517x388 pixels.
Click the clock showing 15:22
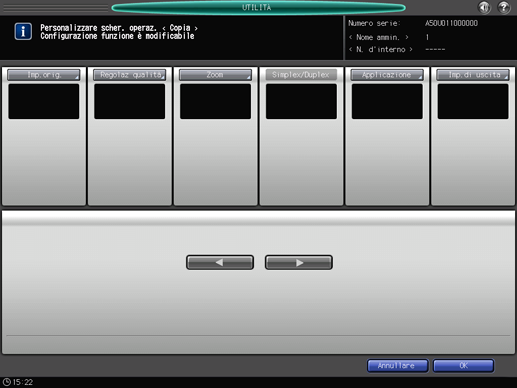point(18,382)
